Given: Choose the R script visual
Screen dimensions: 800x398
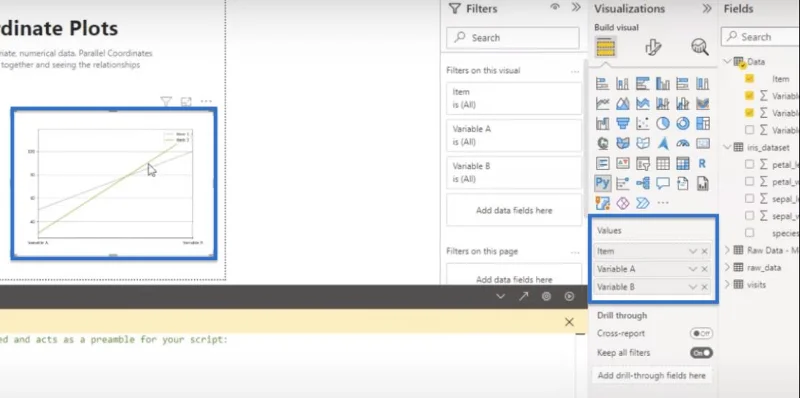Looking at the screenshot, I should click(x=703, y=163).
